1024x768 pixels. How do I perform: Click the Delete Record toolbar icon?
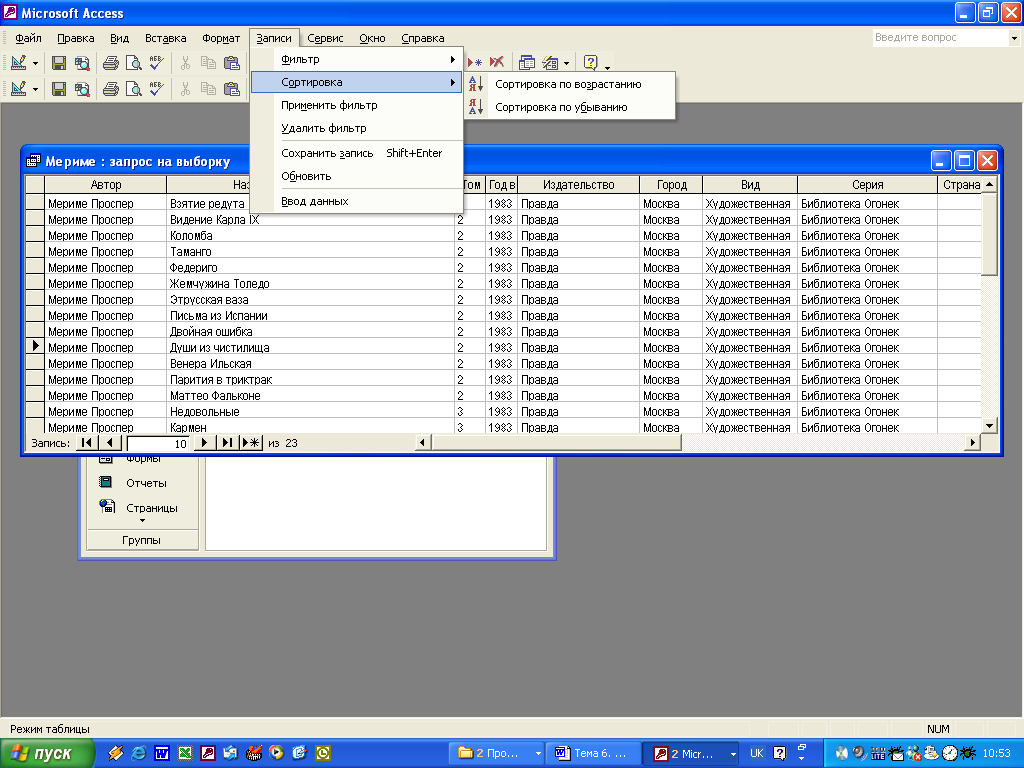(497, 63)
